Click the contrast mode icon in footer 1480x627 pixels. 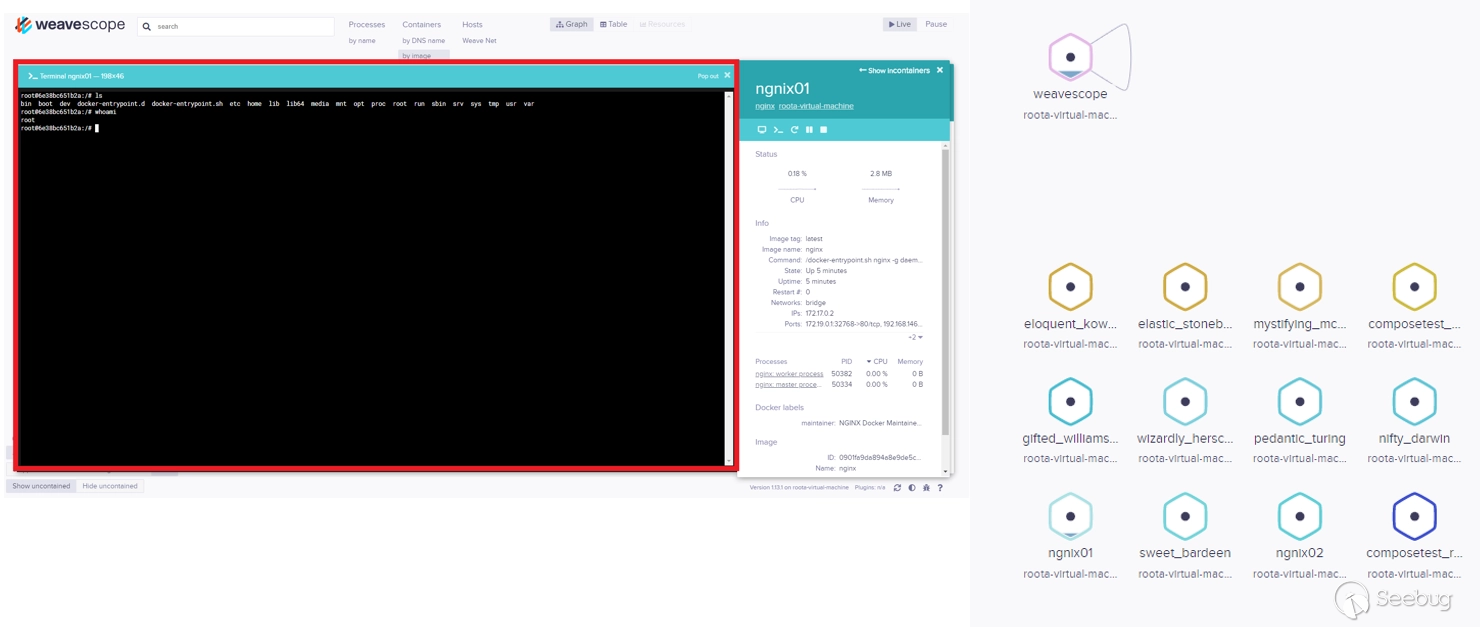point(911,488)
